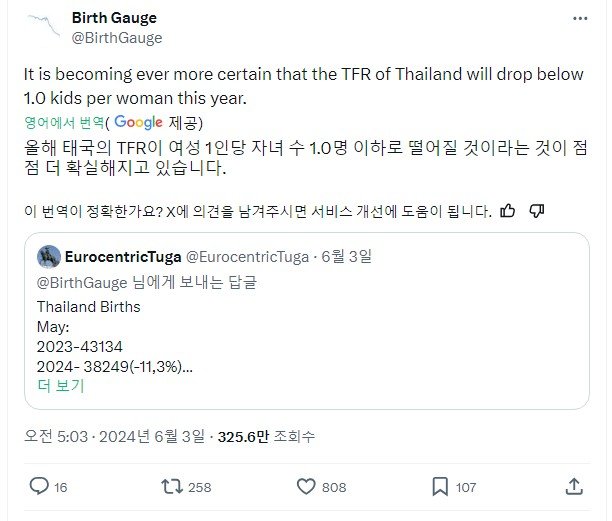Click the repost arrows icon
This screenshot has width=612, height=521.
pos(172,486)
